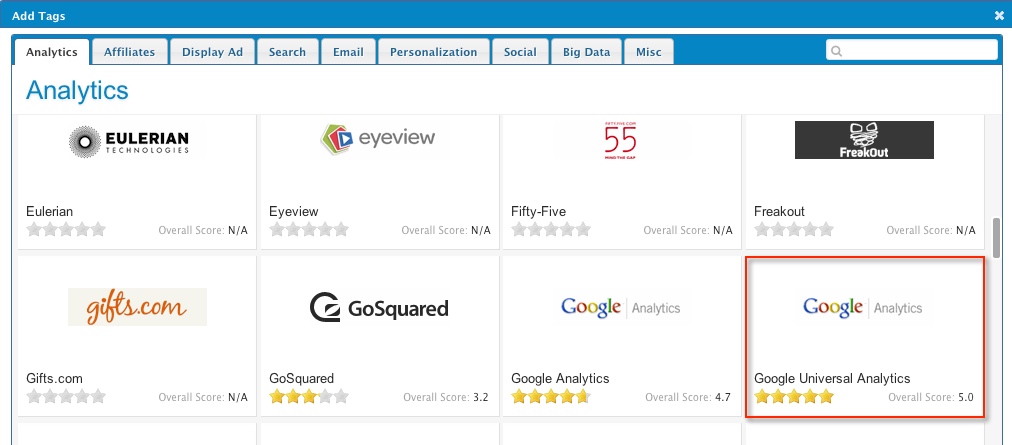
Task: Choose the Fifty-Five logo
Action: [620, 140]
